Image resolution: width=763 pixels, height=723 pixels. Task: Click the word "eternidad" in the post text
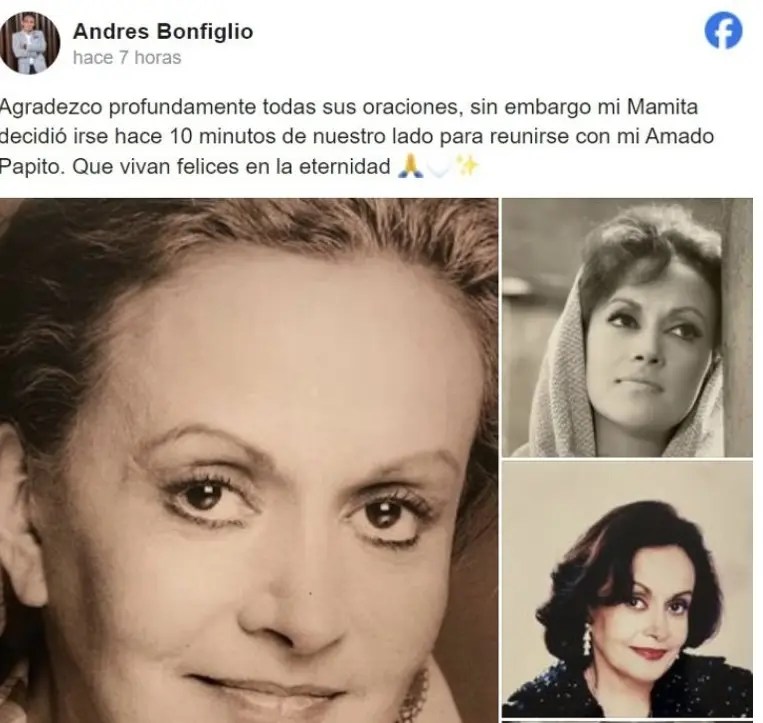[x=345, y=166]
